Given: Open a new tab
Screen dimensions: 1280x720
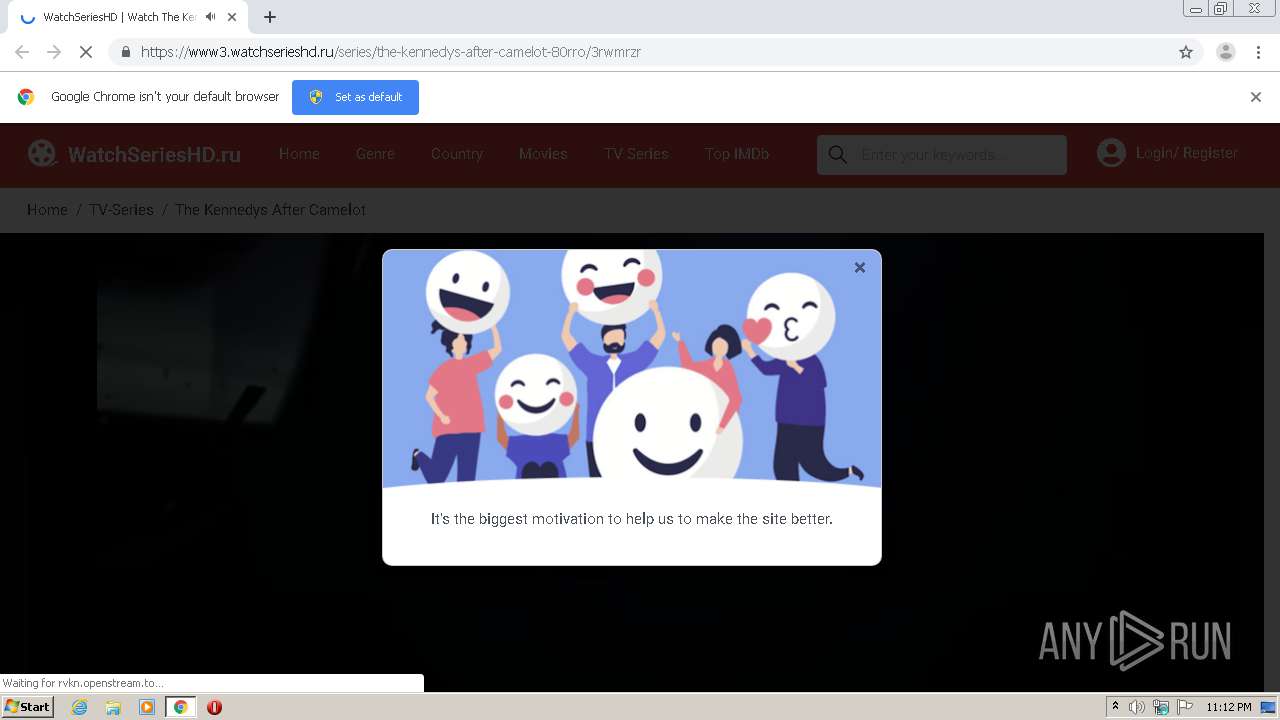Looking at the screenshot, I should click(x=270, y=17).
